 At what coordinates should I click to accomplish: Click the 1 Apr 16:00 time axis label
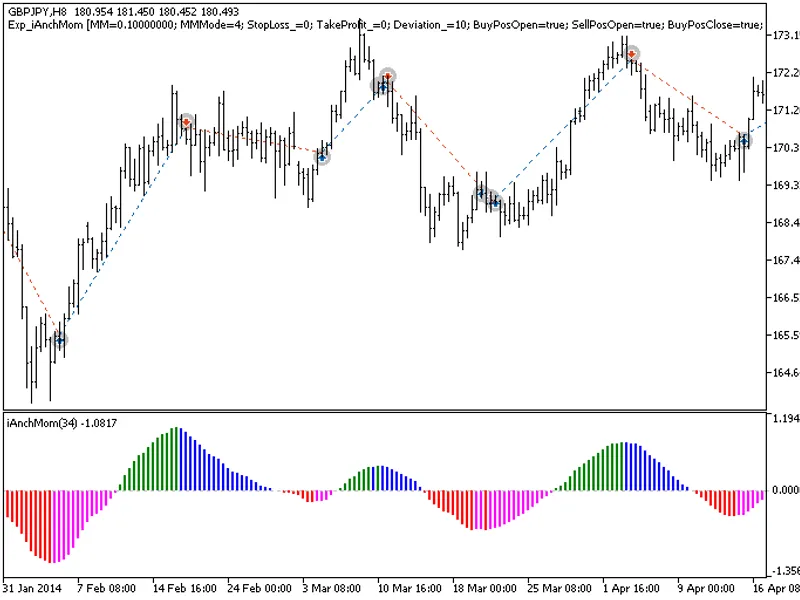(631, 588)
